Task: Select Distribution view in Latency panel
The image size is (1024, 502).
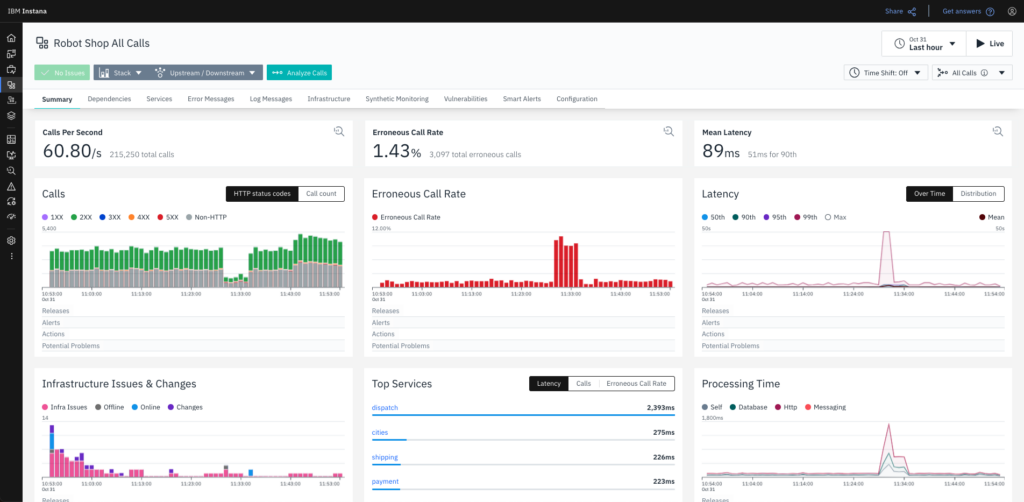Action: (x=978, y=194)
